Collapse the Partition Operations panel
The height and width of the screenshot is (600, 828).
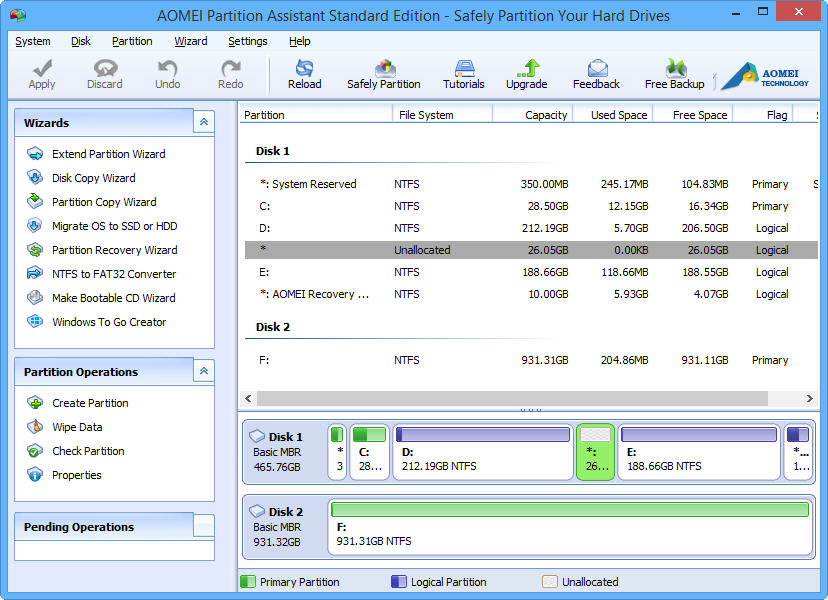click(x=203, y=371)
